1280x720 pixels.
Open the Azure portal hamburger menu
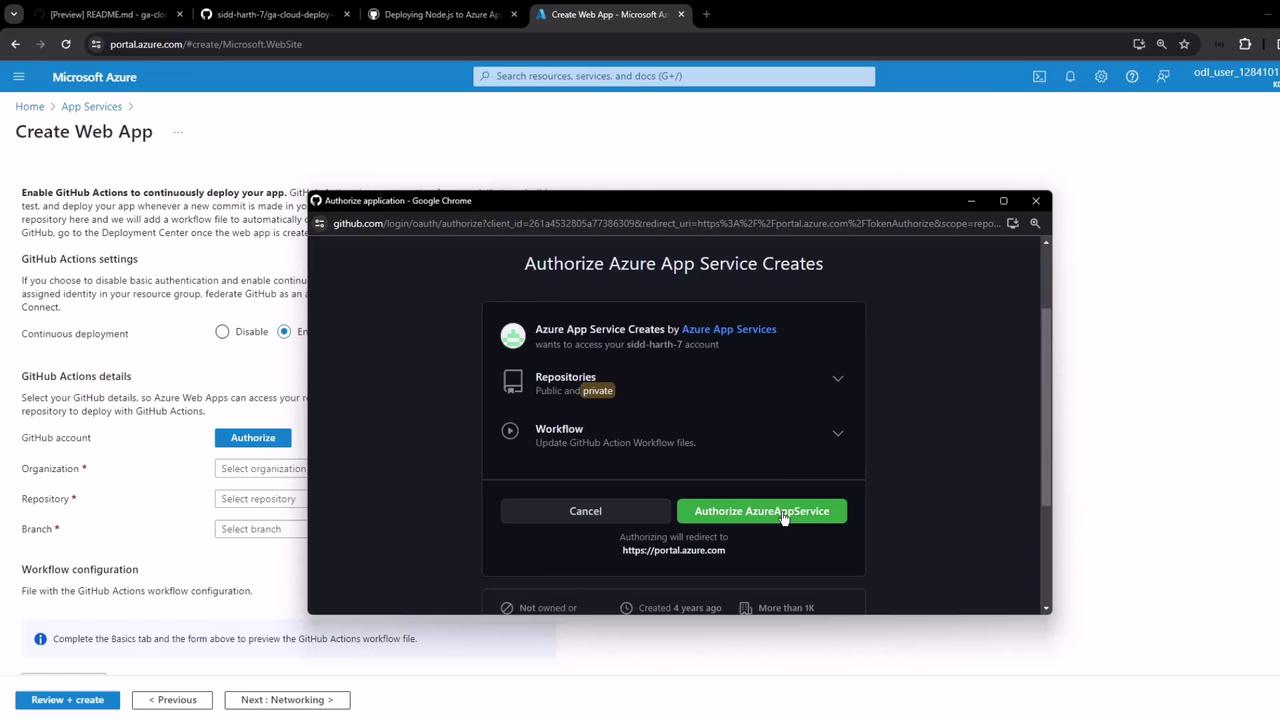18,77
